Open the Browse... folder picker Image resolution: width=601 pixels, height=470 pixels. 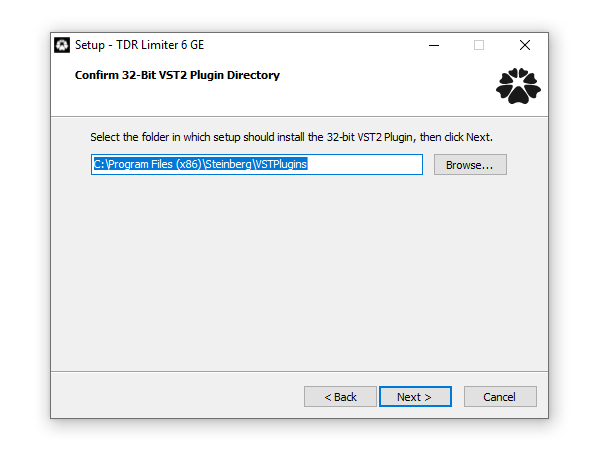[470, 165]
